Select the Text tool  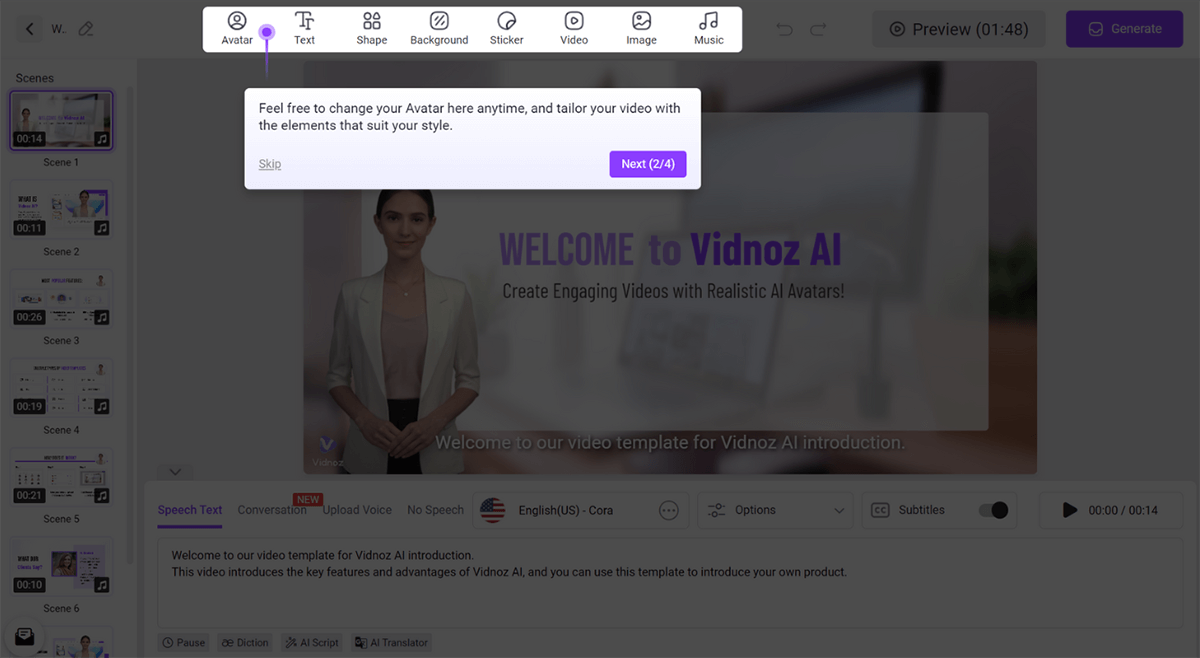[x=304, y=29]
